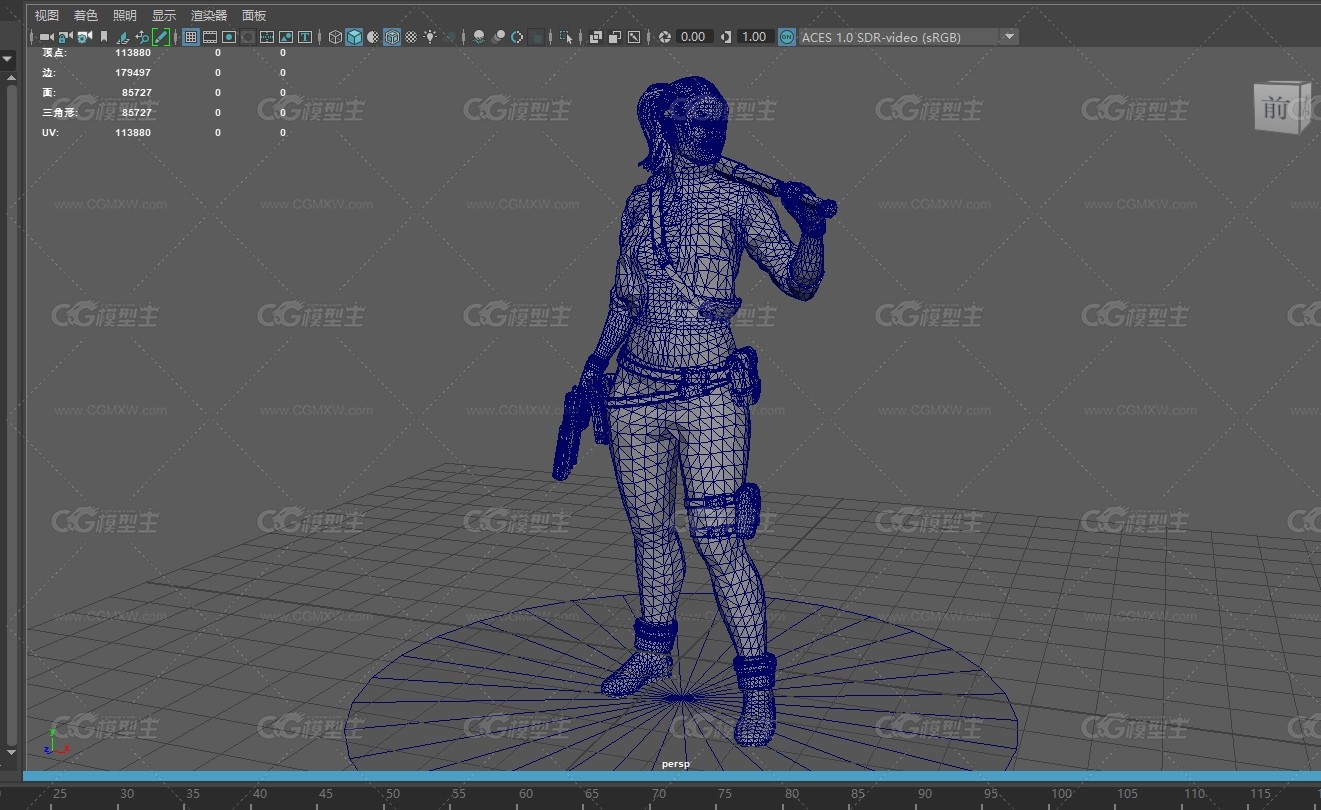This screenshot has height=810, width=1321.
Task: Click the UV count label
Action: point(49,132)
